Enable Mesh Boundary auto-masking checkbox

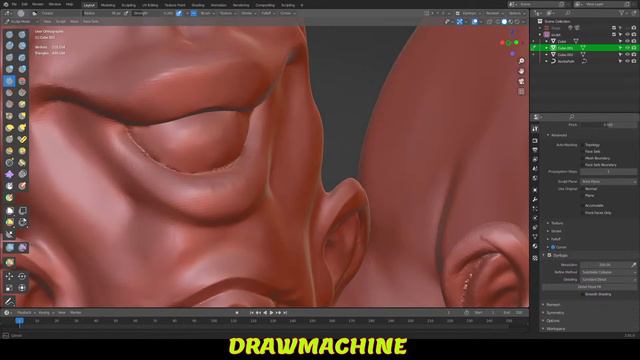582,158
